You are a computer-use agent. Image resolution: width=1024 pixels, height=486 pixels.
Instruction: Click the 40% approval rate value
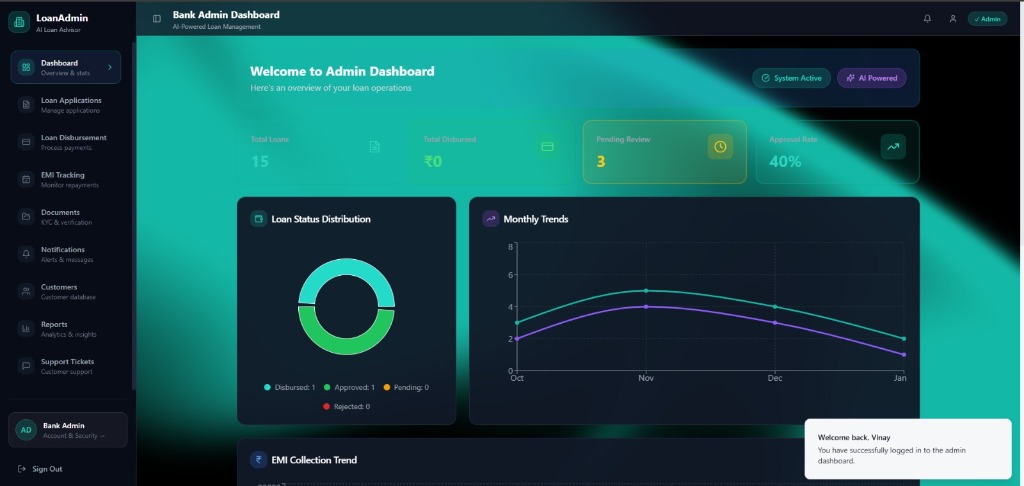click(785, 161)
